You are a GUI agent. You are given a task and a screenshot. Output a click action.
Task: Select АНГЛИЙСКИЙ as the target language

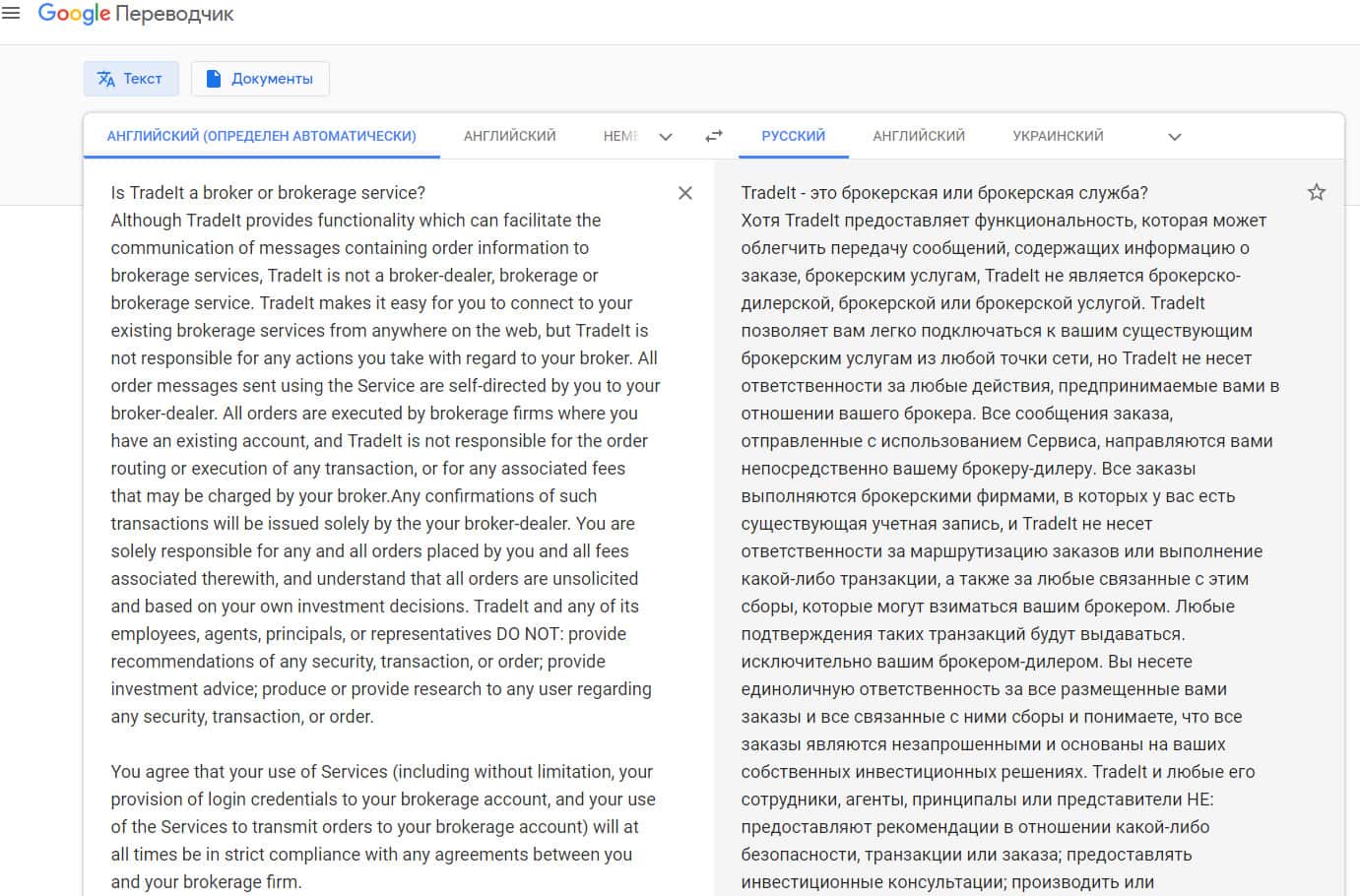point(919,136)
